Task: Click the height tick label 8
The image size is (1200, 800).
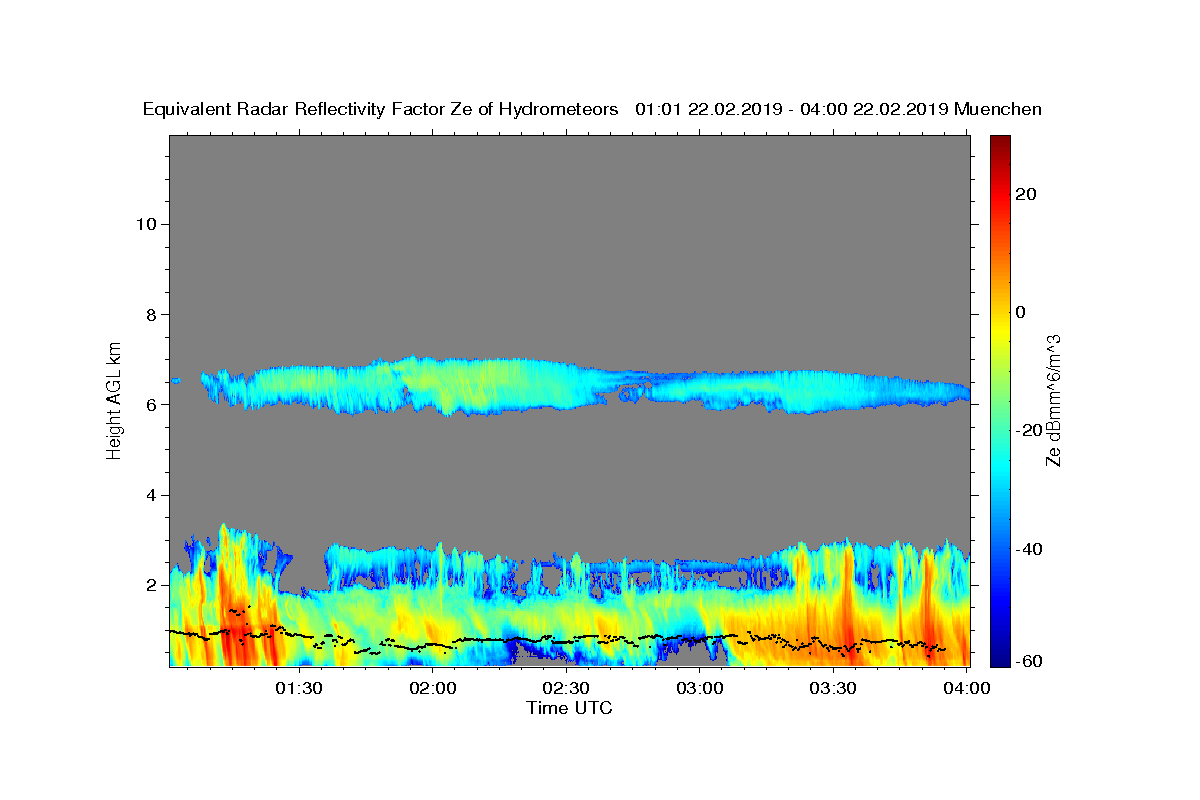Action: click(150, 314)
